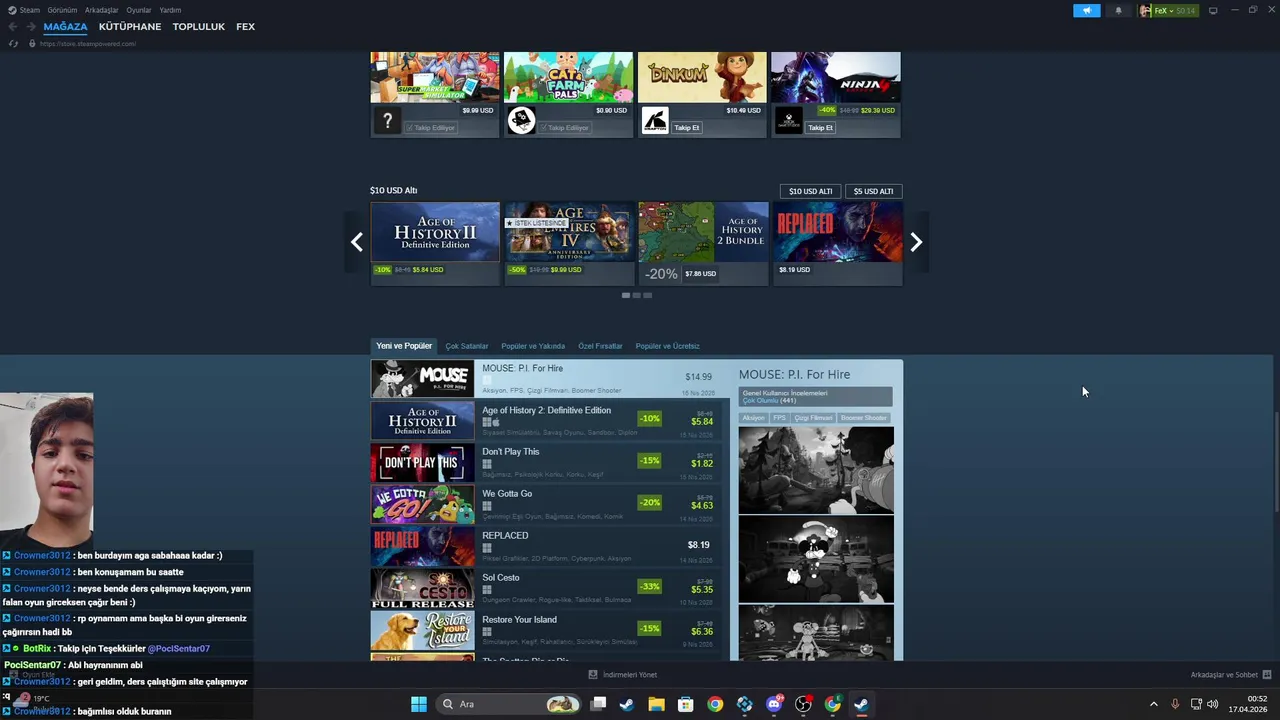Click the Windows taskbar search box
This screenshot has width=1280, height=720.
tap(510, 704)
